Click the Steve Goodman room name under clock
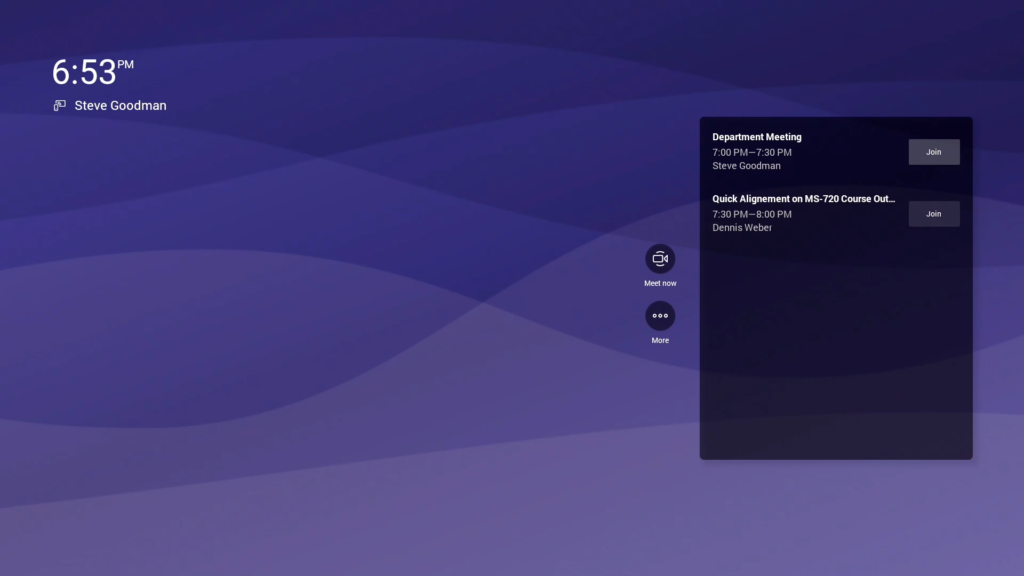This screenshot has width=1024, height=576. [120, 105]
